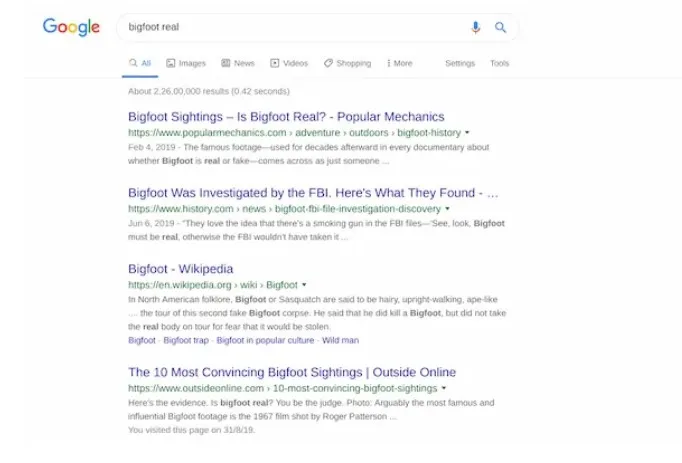Click the Google logo

coord(71,27)
